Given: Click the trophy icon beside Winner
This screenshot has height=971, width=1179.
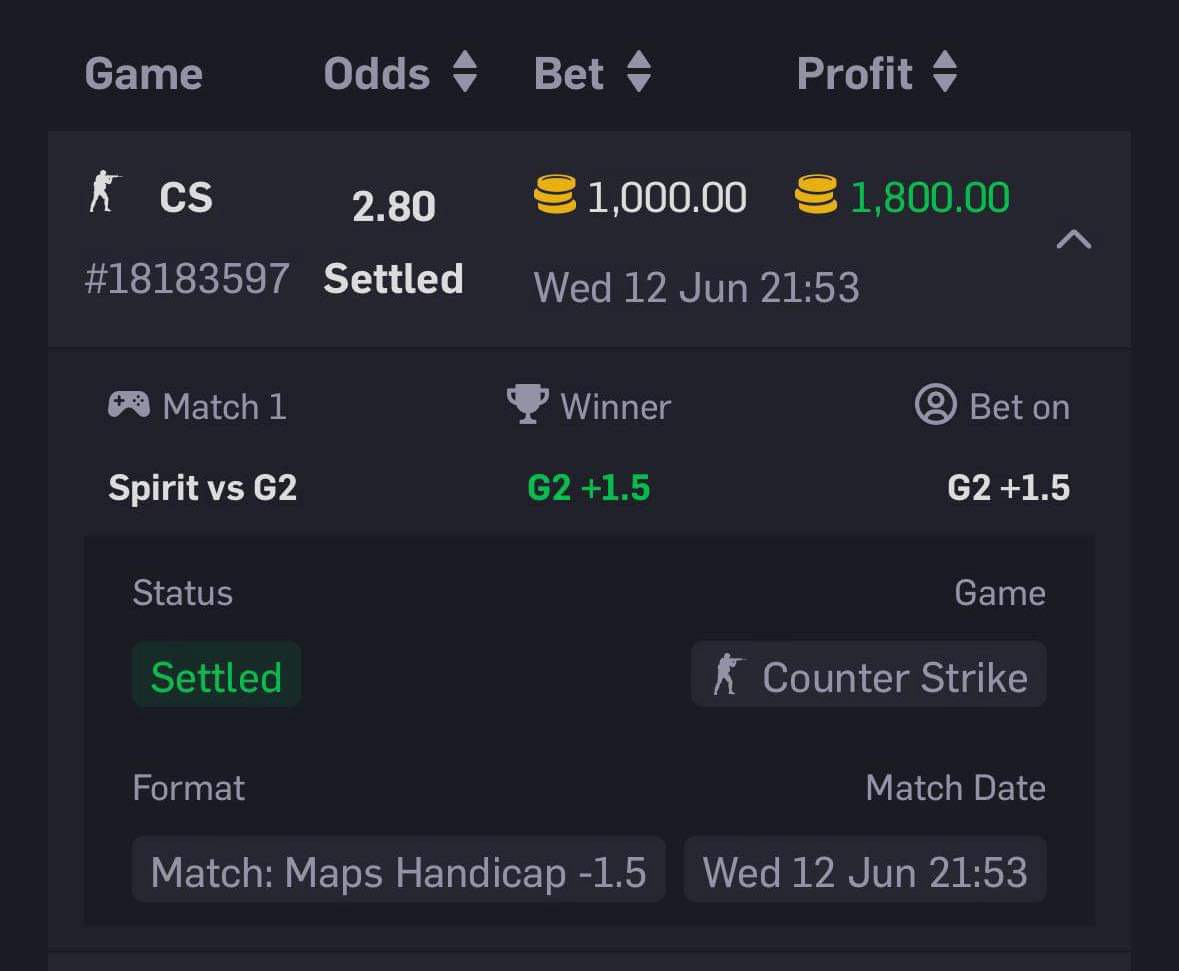Looking at the screenshot, I should click(x=528, y=404).
